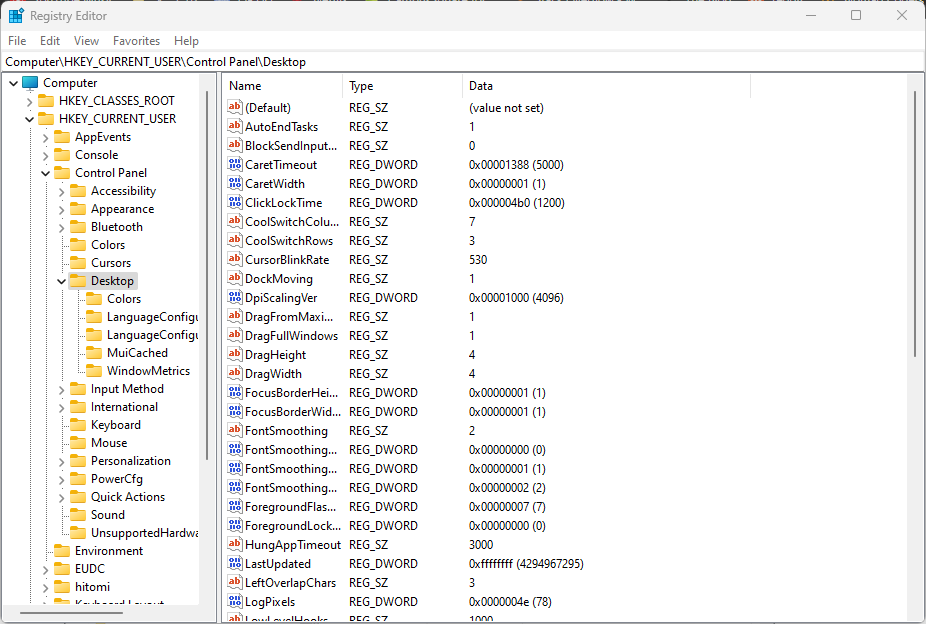Image resolution: width=926 pixels, height=624 pixels.
Task: Expand the AppEvents key
Action: [x=45, y=138]
